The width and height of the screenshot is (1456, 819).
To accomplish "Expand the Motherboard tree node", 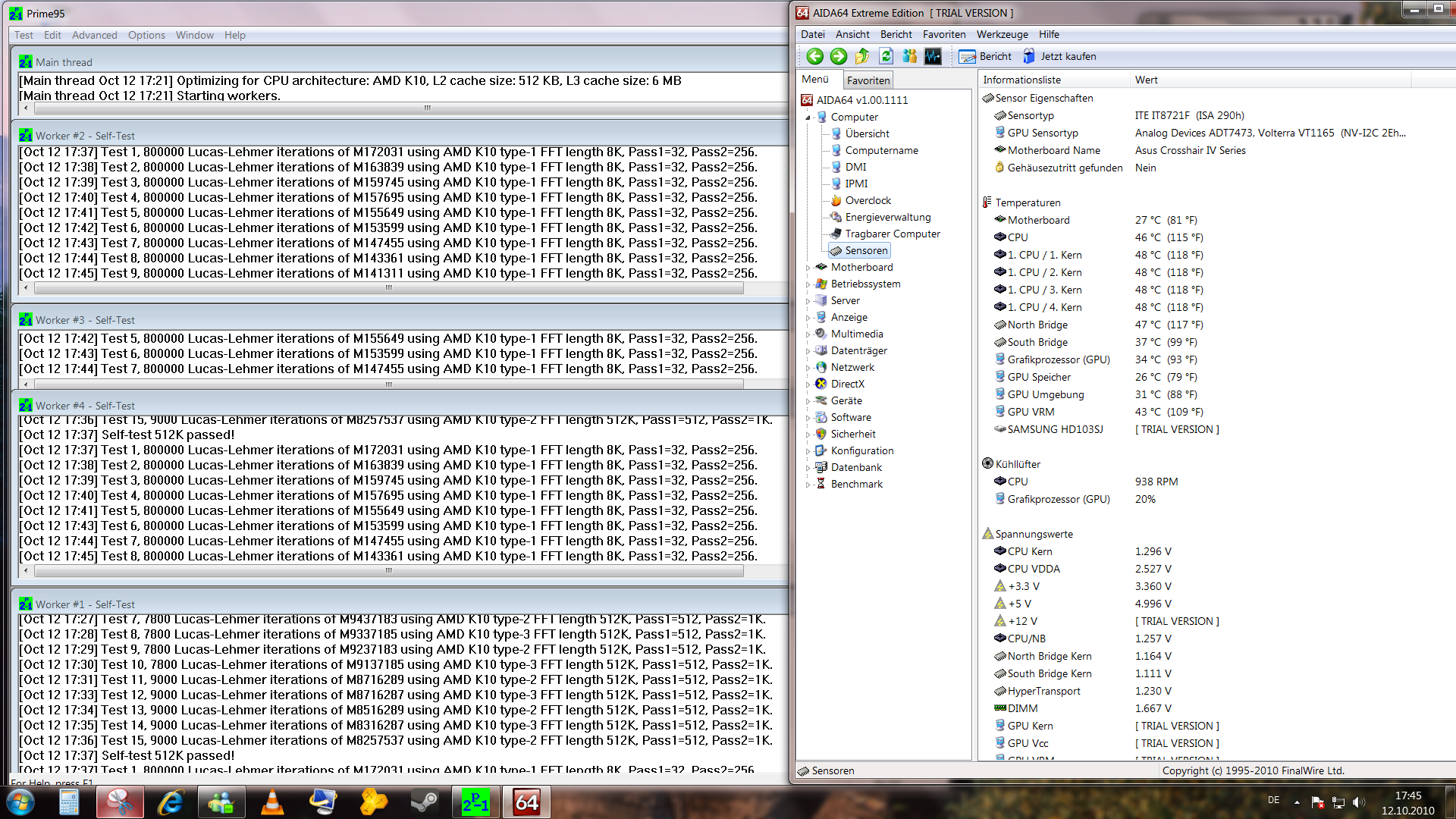I will click(x=808, y=268).
